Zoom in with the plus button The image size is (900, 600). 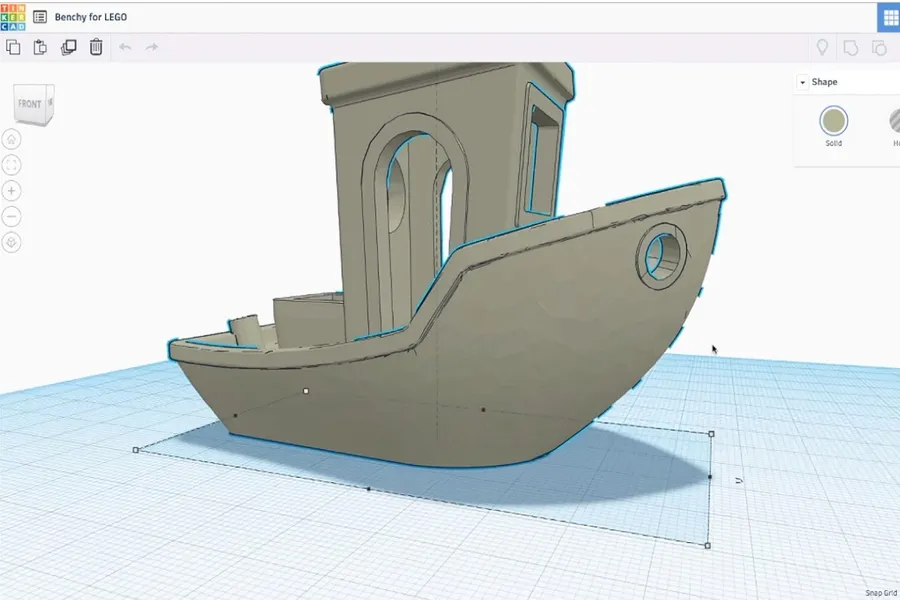[11, 191]
